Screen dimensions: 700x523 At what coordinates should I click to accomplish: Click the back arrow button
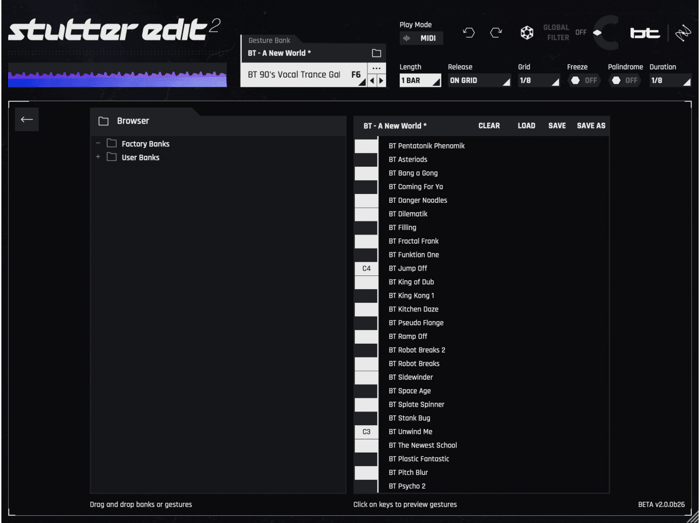27,120
